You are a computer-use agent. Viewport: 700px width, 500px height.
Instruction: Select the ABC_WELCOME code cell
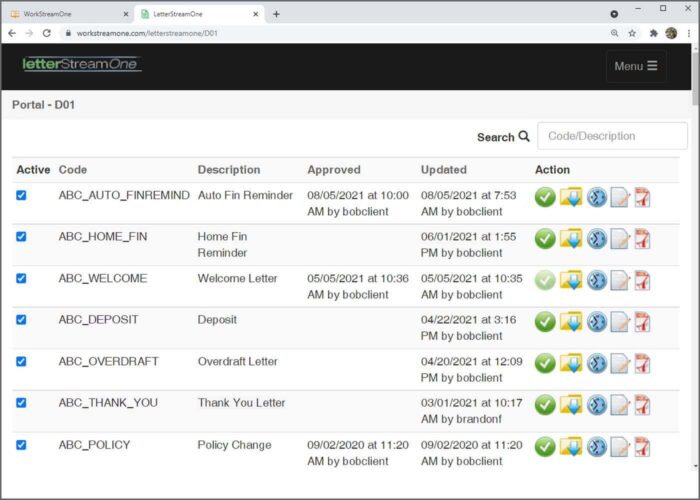click(103, 278)
